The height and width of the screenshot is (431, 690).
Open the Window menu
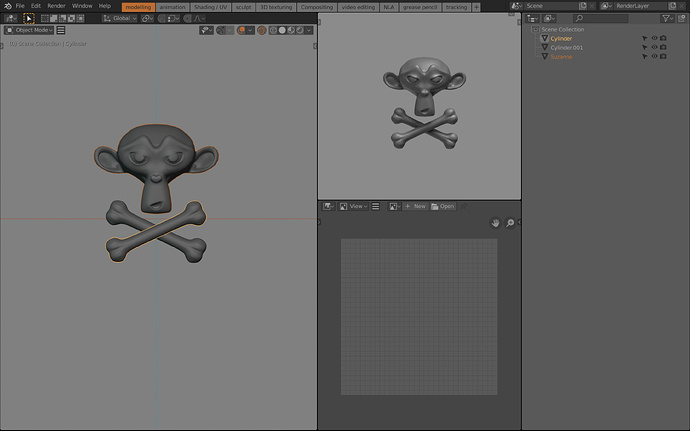point(82,6)
